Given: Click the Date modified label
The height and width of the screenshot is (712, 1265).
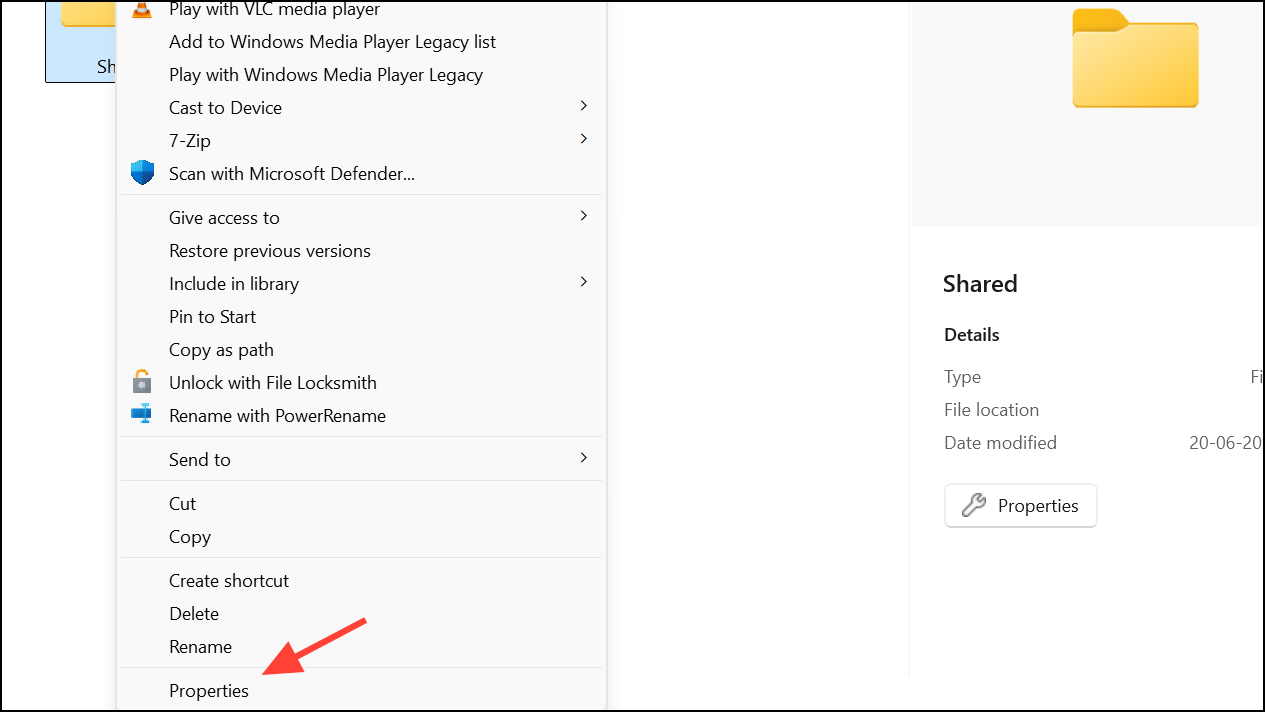Looking at the screenshot, I should (x=1000, y=443).
